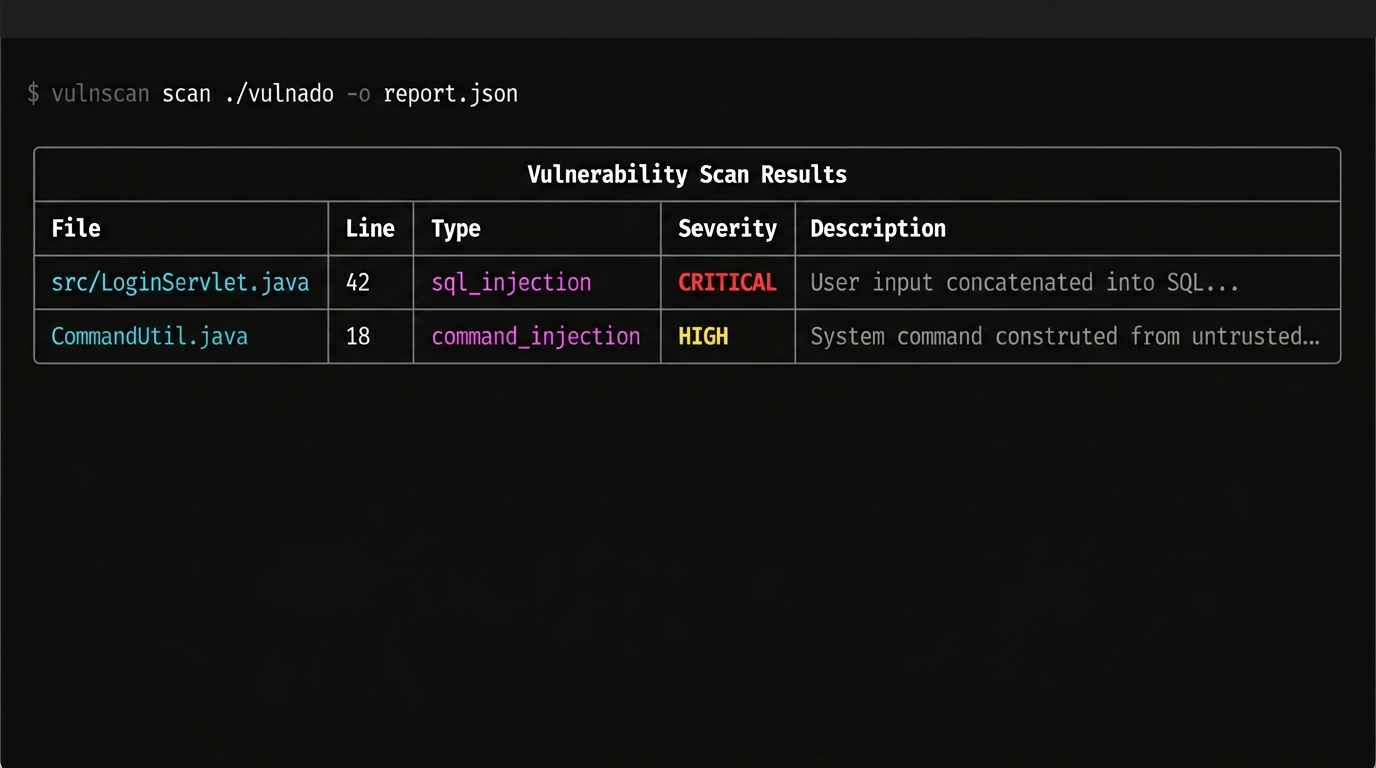Click line number 42 for LoginServlet
Screen dimensions: 1376x768
[x=358, y=282]
